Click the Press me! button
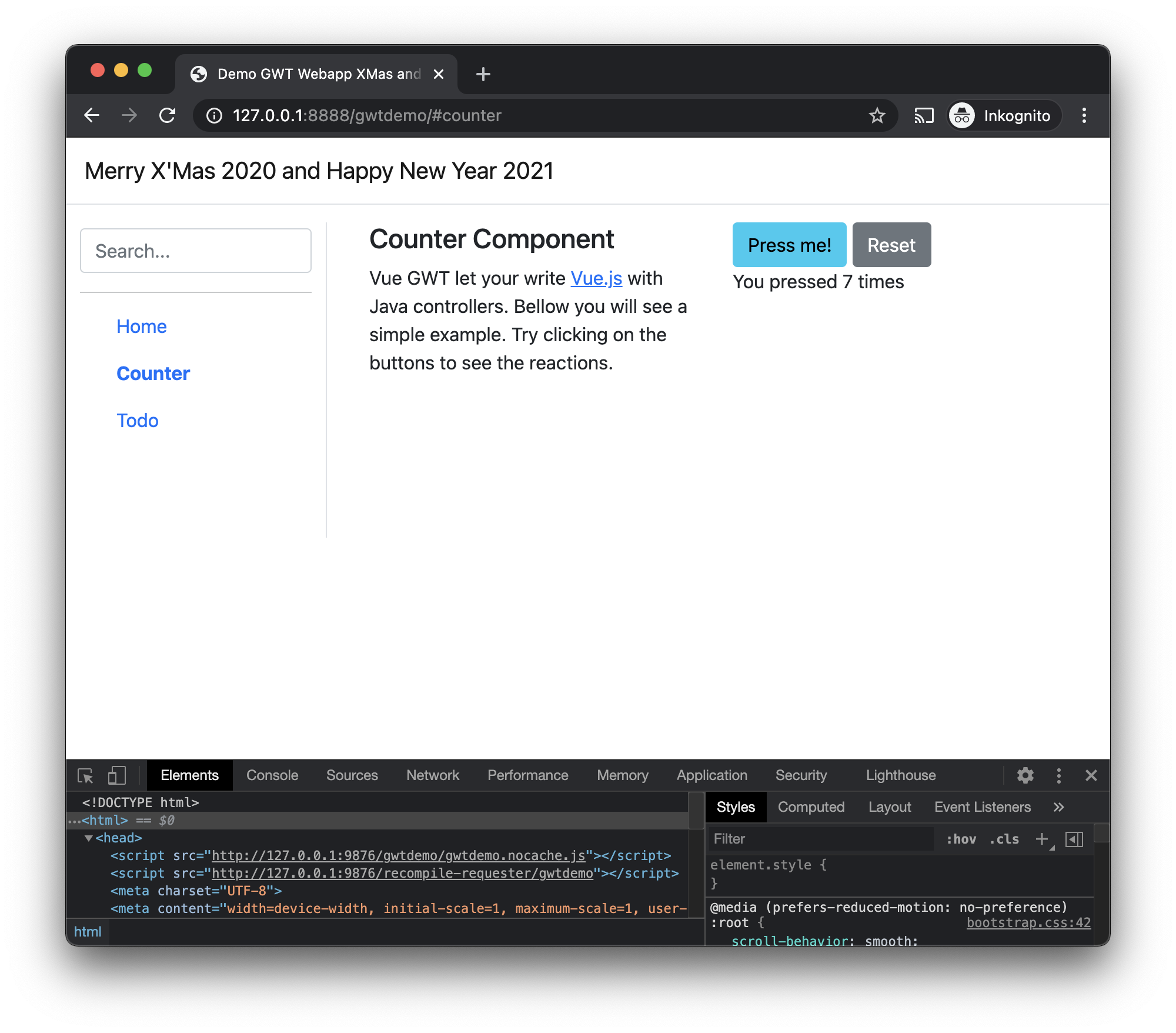The height and width of the screenshot is (1033, 1176). coord(789,245)
